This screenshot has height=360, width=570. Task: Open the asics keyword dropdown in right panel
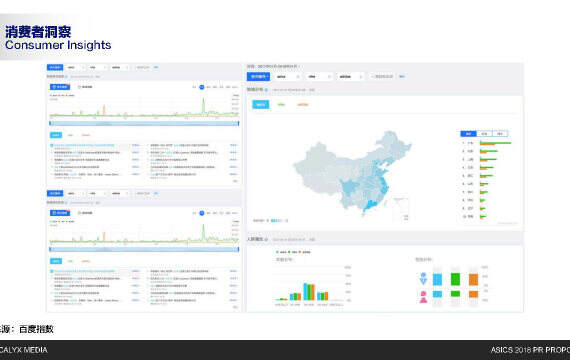(x=288, y=77)
